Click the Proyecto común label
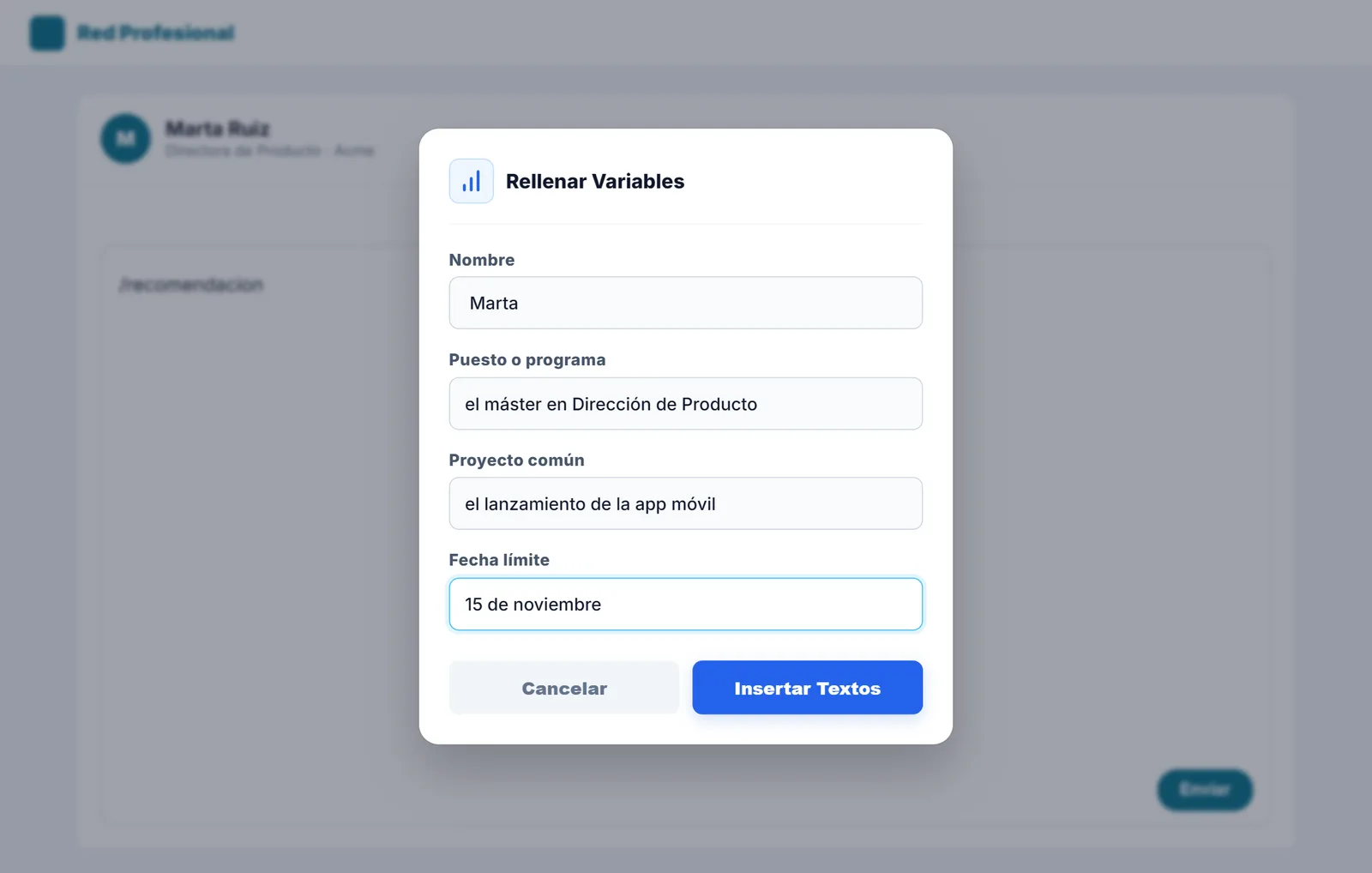Screen dimensions: 1372x873 click(x=517, y=461)
